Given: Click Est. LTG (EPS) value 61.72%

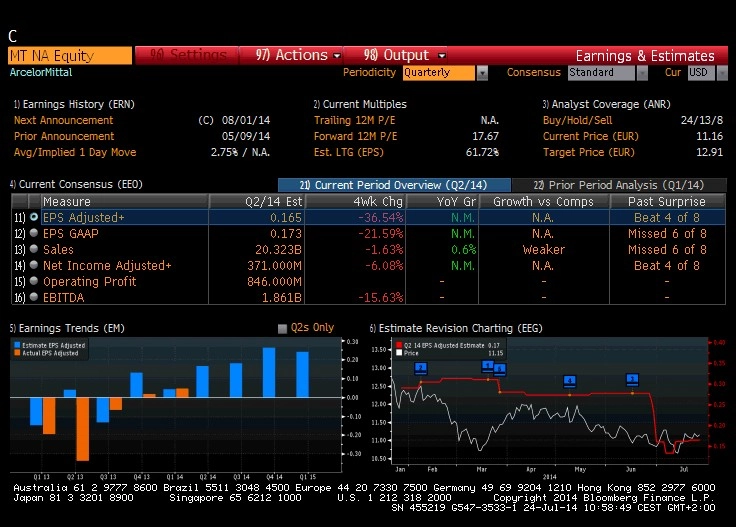Looking at the screenshot, I should click(x=482, y=152).
